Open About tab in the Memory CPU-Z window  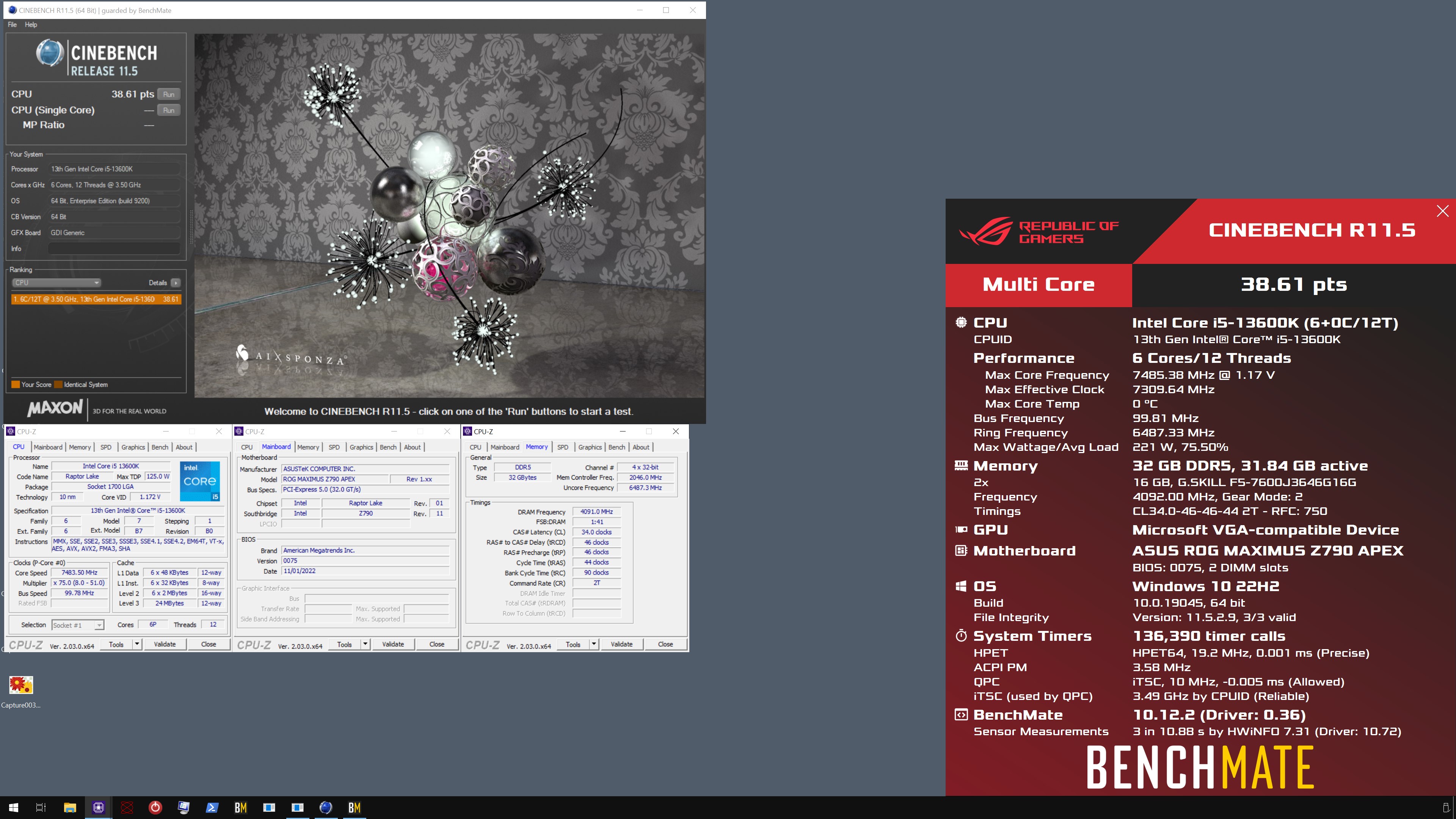[641, 447]
